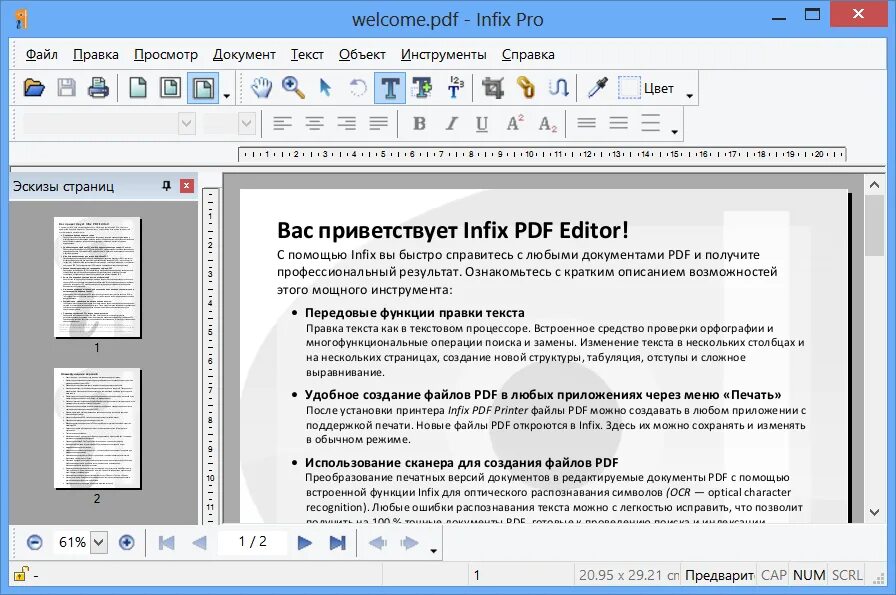Select the Zoom magnifier tool
The height and width of the screenshot is (595, 896).
293,88
